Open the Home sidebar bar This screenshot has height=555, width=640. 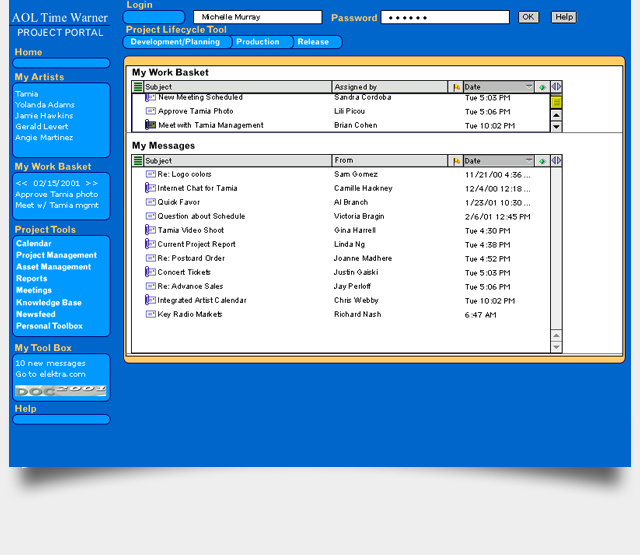tap(62, 63)
